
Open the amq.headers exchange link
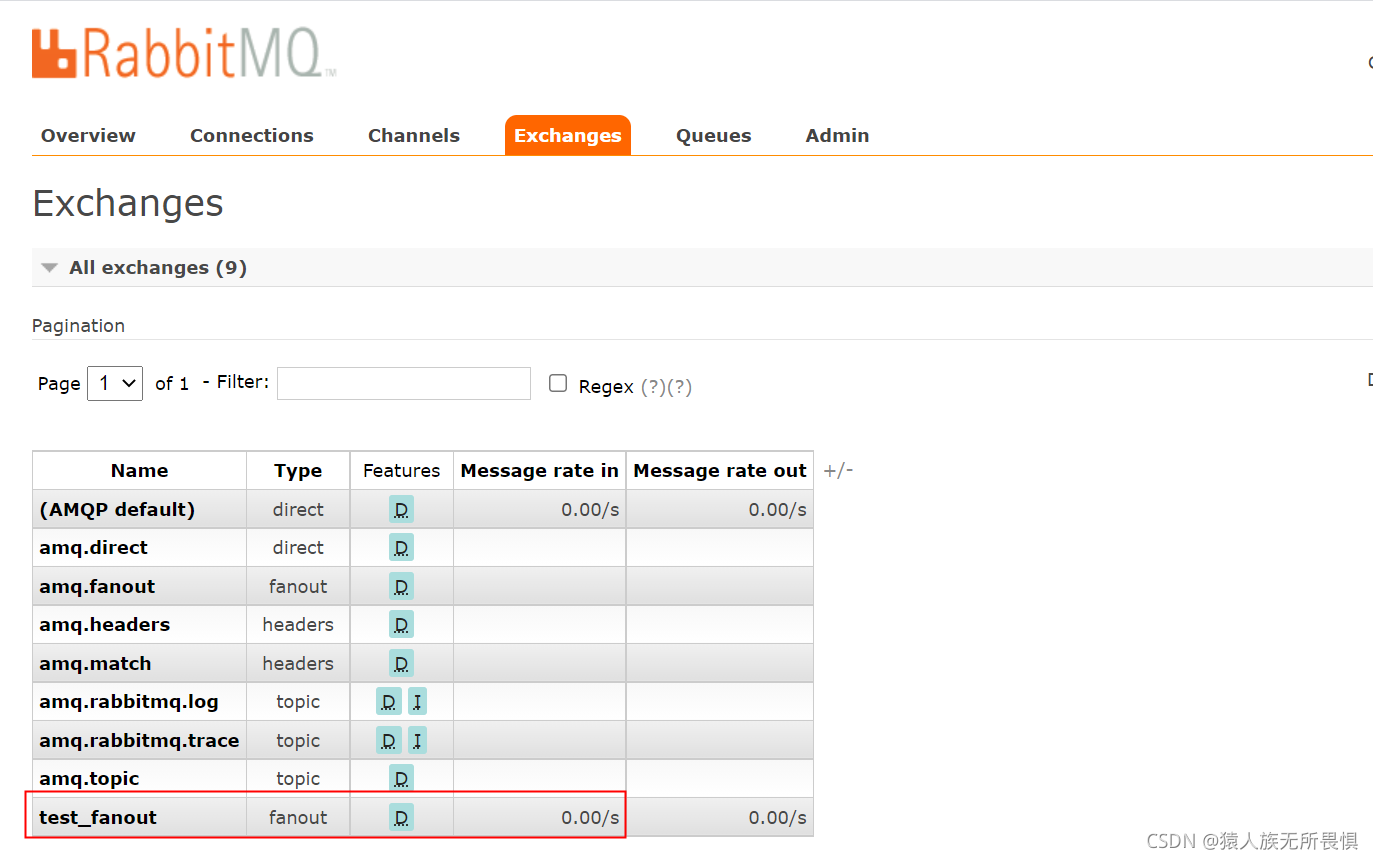(104, 625)
